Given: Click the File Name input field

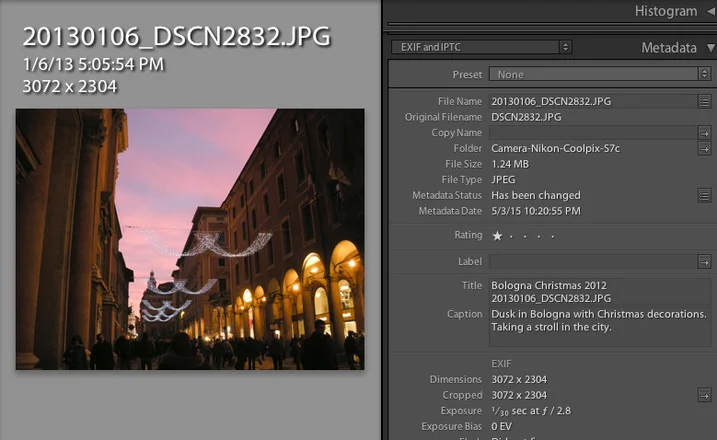Looking at the screenshot, I should tap(593, 101).
